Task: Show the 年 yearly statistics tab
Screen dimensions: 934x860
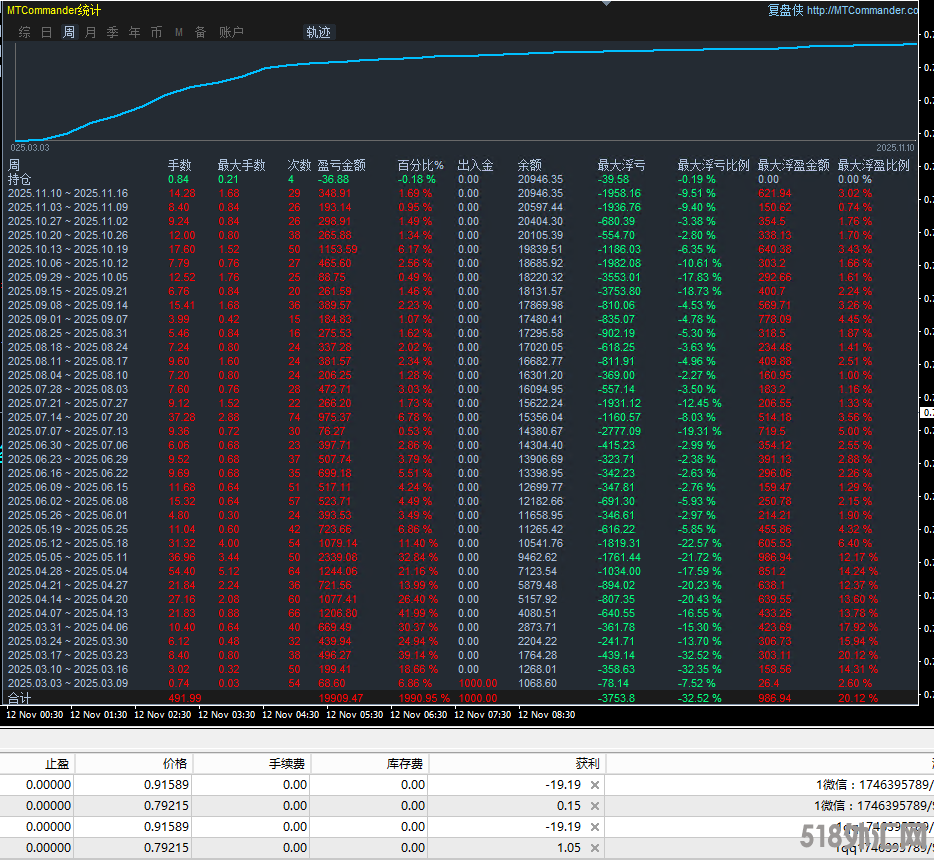Action: point(134,32)
